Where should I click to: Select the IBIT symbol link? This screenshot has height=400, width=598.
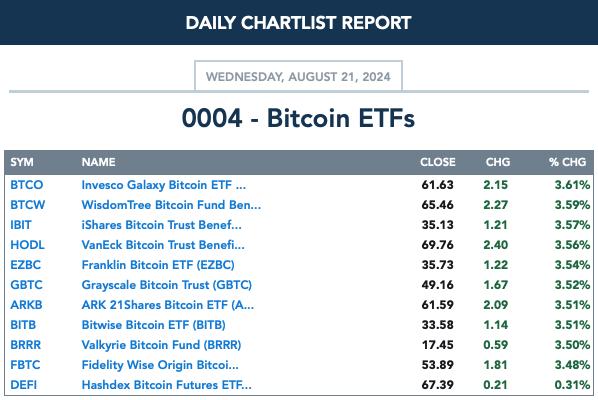(x=21, y=225)
